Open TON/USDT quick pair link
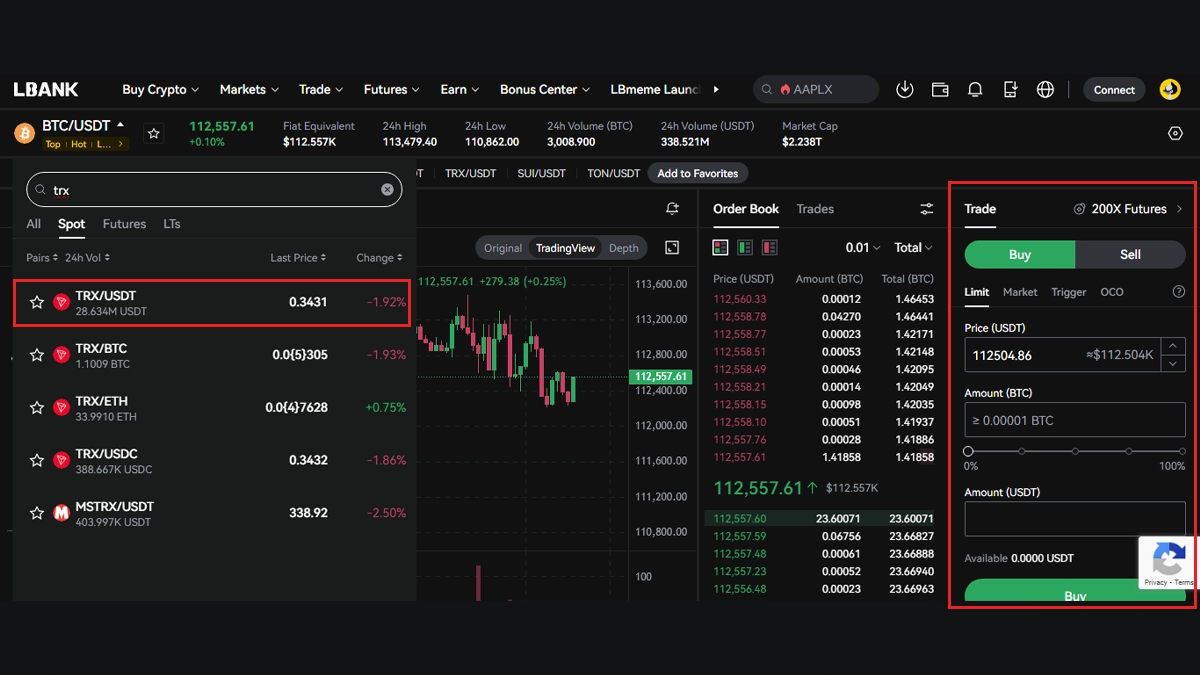 pyautogui.click(x=613, y=173)
